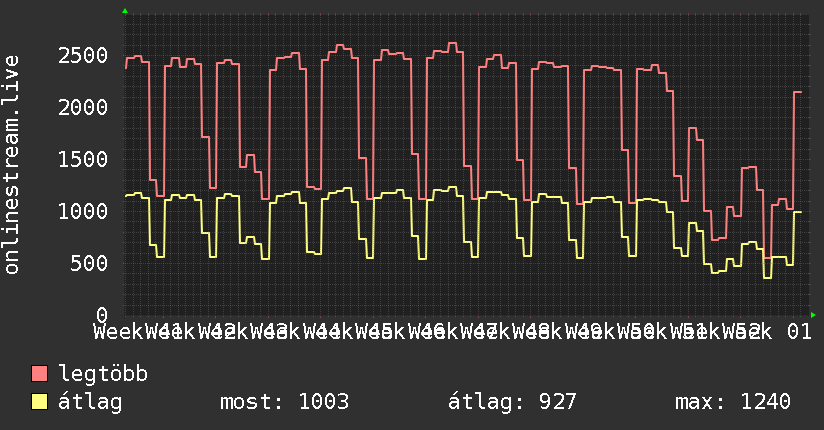Image resolution: width=824 pixels, height=430 pixels.
Task: Click the 'átlag: 927' statistic
Action: pyautogui.click(x=512, y=402)
